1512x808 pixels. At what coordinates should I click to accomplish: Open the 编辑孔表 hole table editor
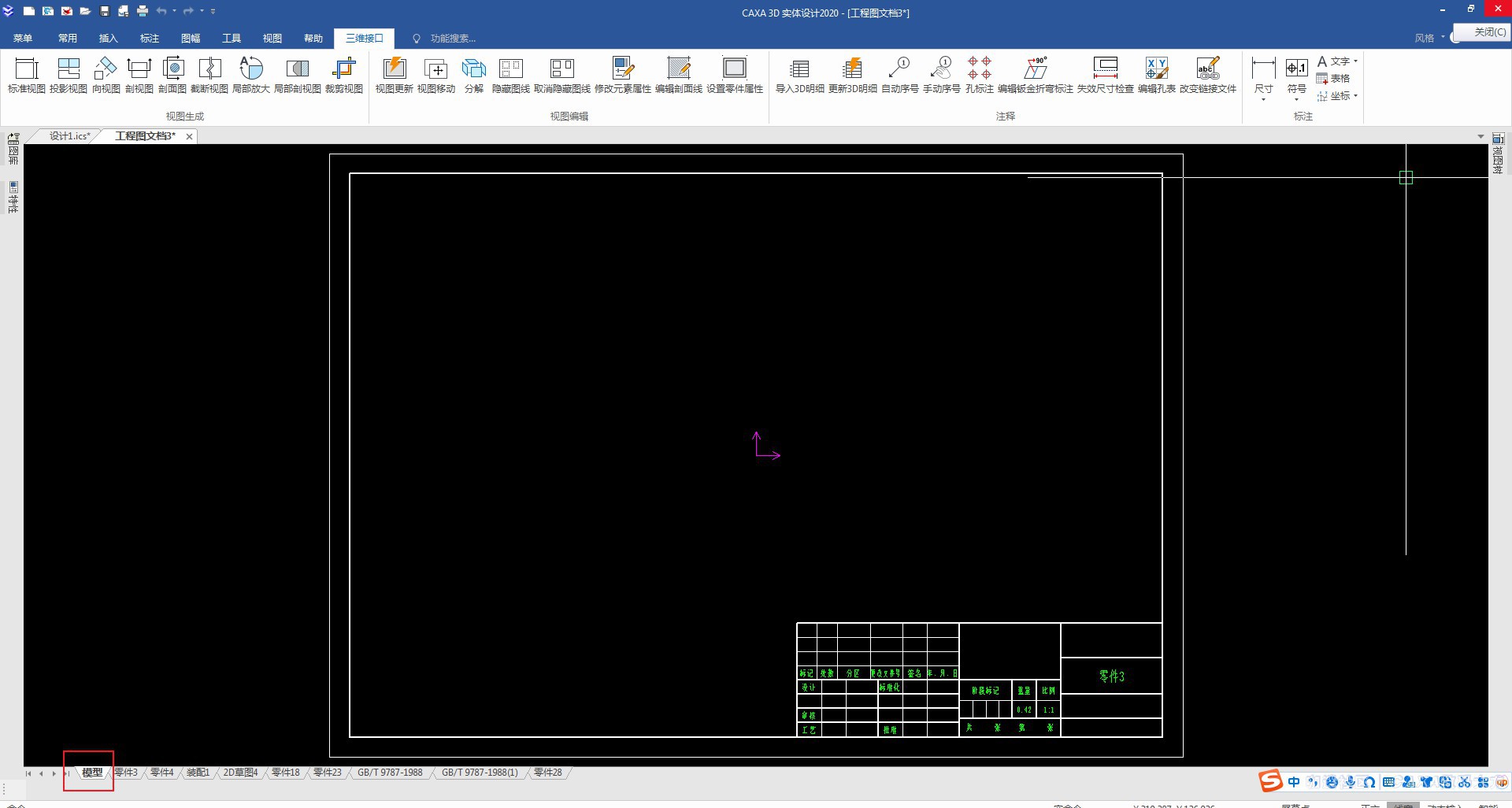coord(1156,75)
